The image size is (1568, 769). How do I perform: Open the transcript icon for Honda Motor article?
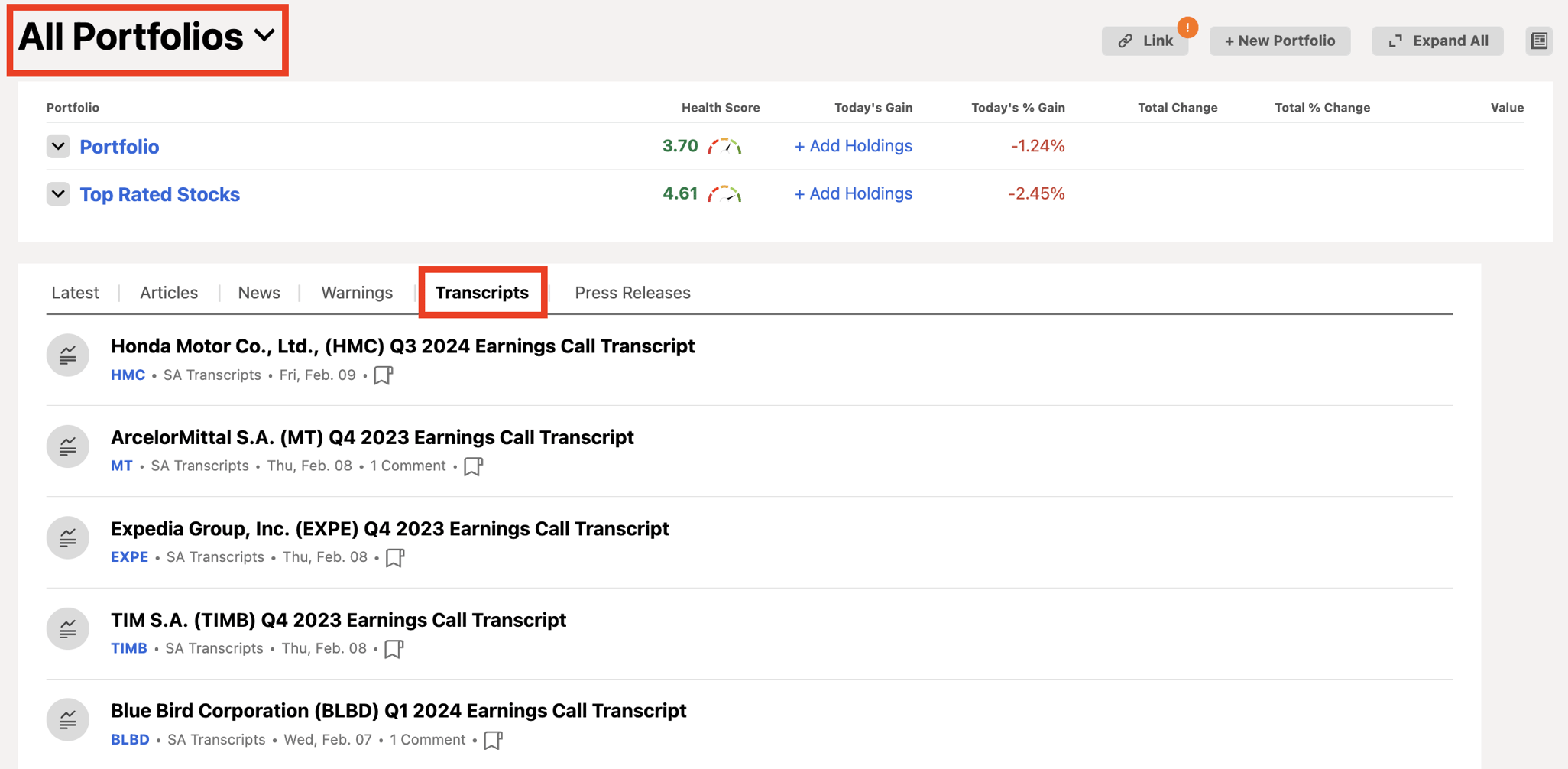[x=67, y=355]
